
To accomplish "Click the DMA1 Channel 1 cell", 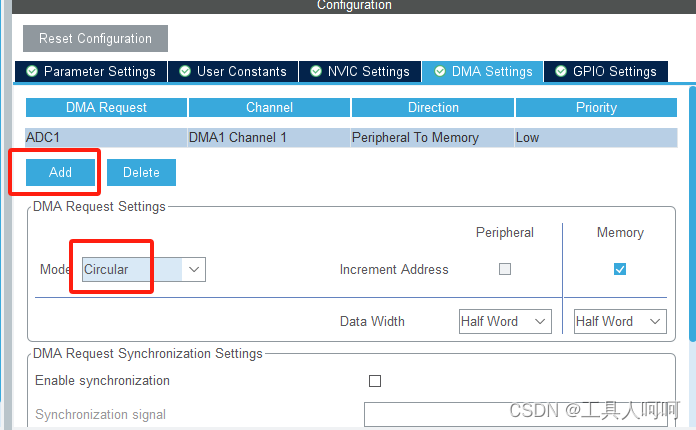I will tap(269, 138).
